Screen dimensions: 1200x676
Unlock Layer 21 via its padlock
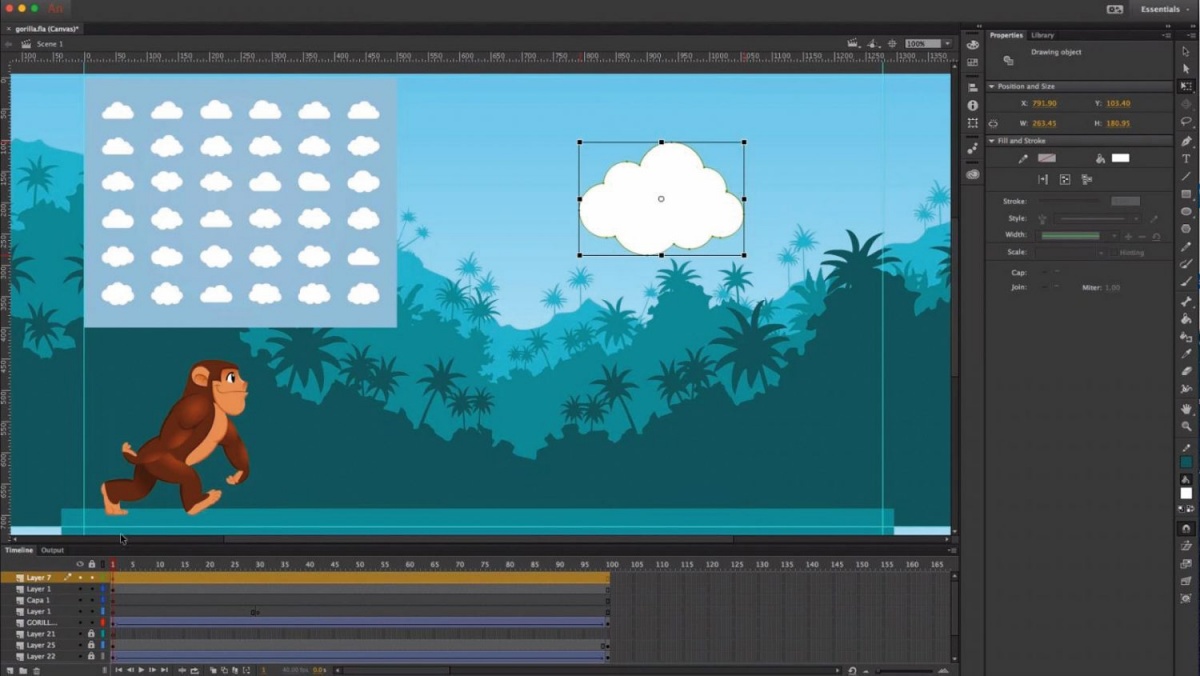point(91,634)
